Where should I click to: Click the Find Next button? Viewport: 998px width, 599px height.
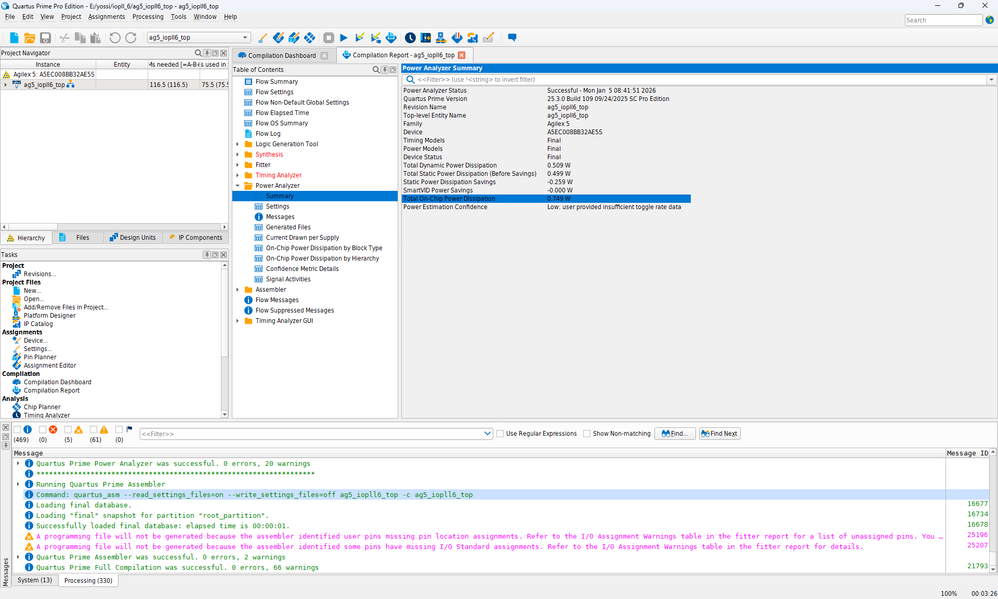pyautogui.click(x=720, y=433)
